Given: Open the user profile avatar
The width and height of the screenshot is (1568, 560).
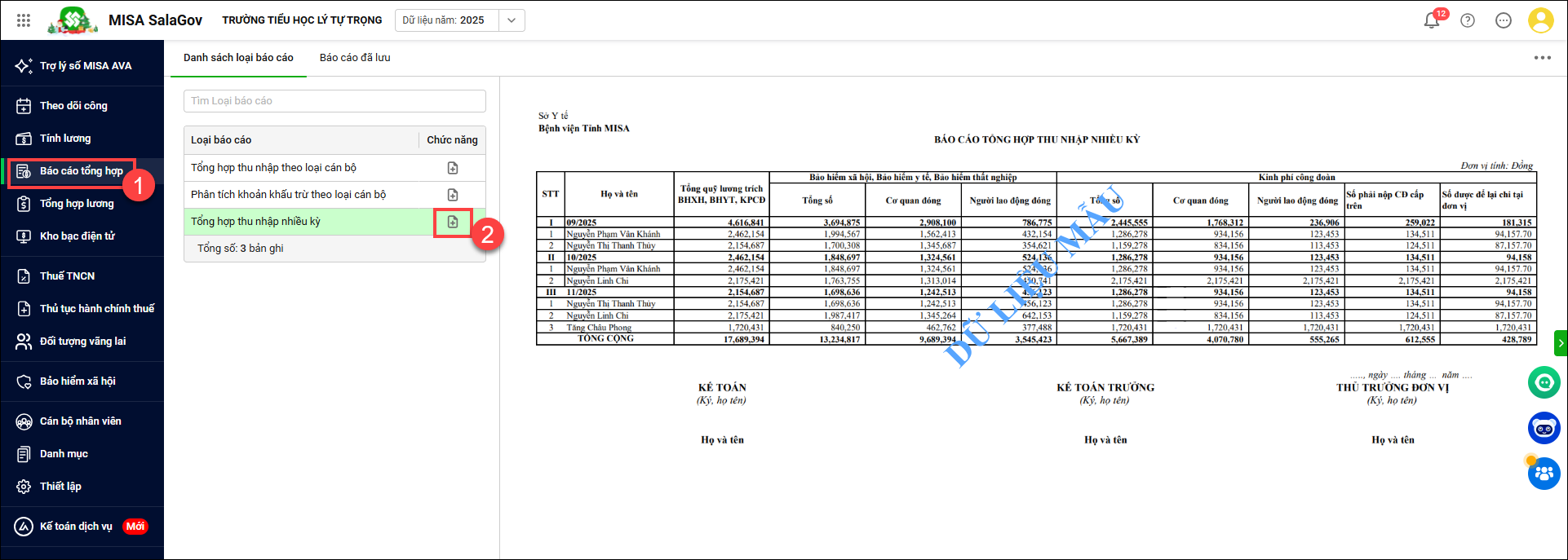Looking at the screenshot, I should click(x=1540, y=20).
